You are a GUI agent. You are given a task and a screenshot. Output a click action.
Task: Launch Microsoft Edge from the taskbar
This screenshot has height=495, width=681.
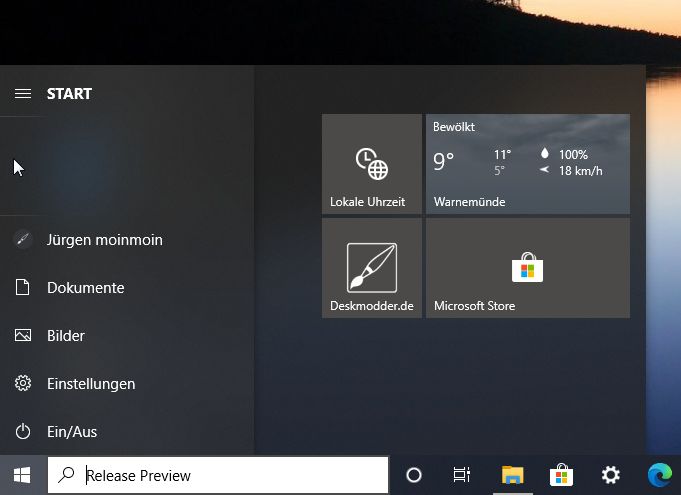(x=659, y=475)
